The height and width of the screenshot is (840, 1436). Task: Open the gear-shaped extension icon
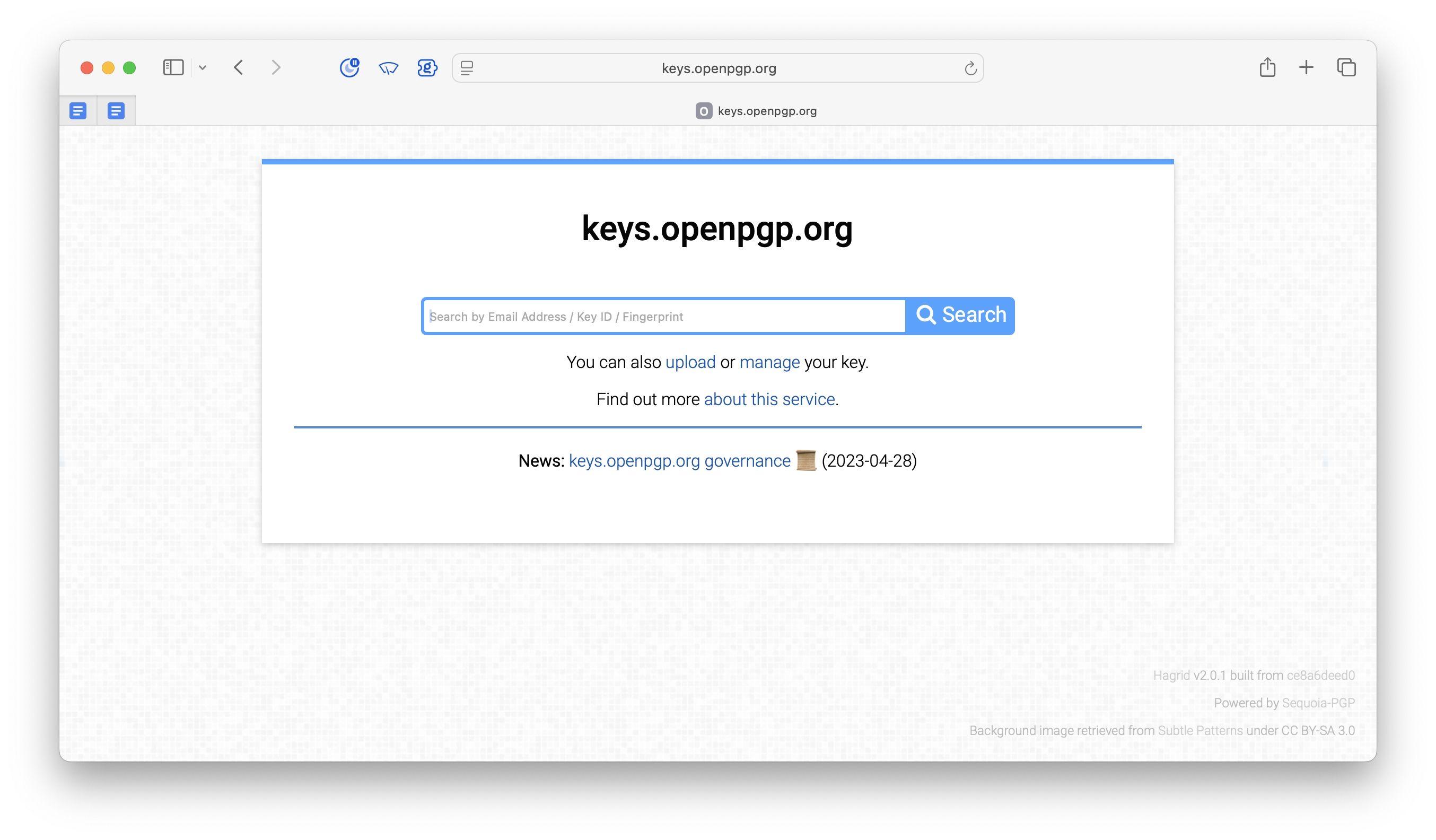point(427,68)
